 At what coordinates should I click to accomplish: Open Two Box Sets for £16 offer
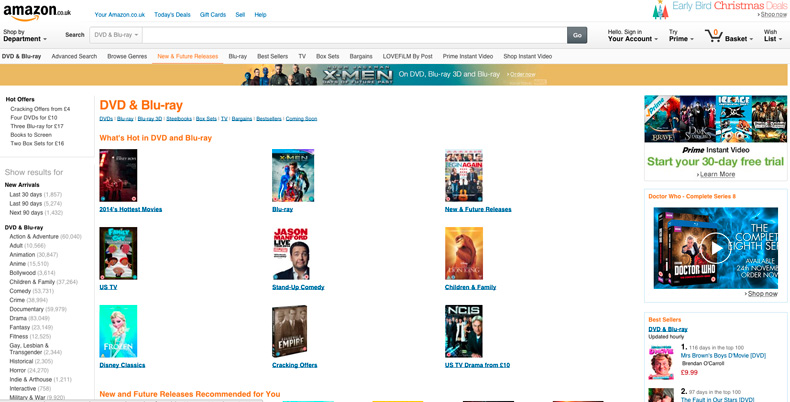pyautogui.click(x=37, y=143)
